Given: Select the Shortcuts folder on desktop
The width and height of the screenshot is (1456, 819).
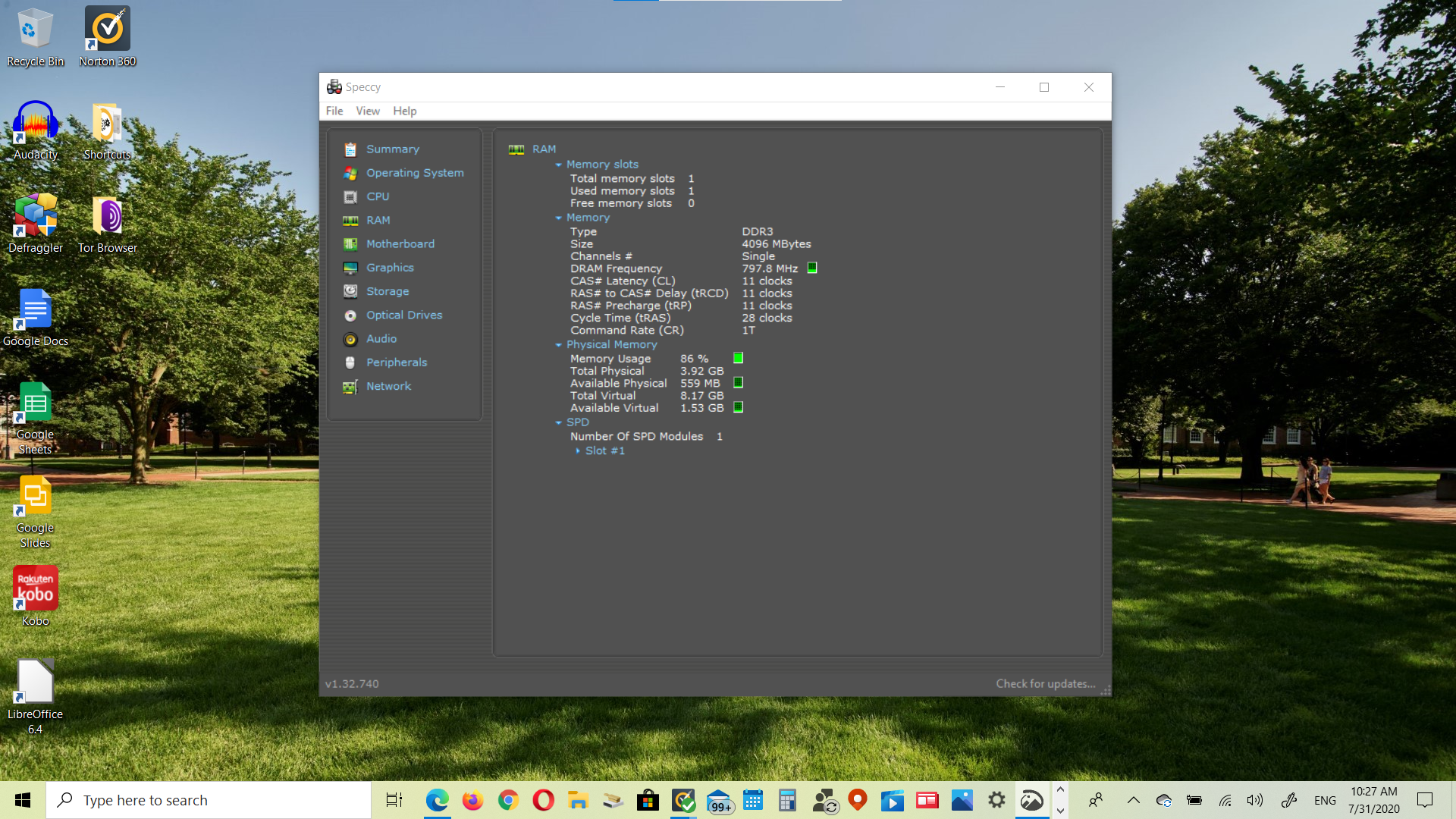Looking at the screenshot, I should click(107, 130).
